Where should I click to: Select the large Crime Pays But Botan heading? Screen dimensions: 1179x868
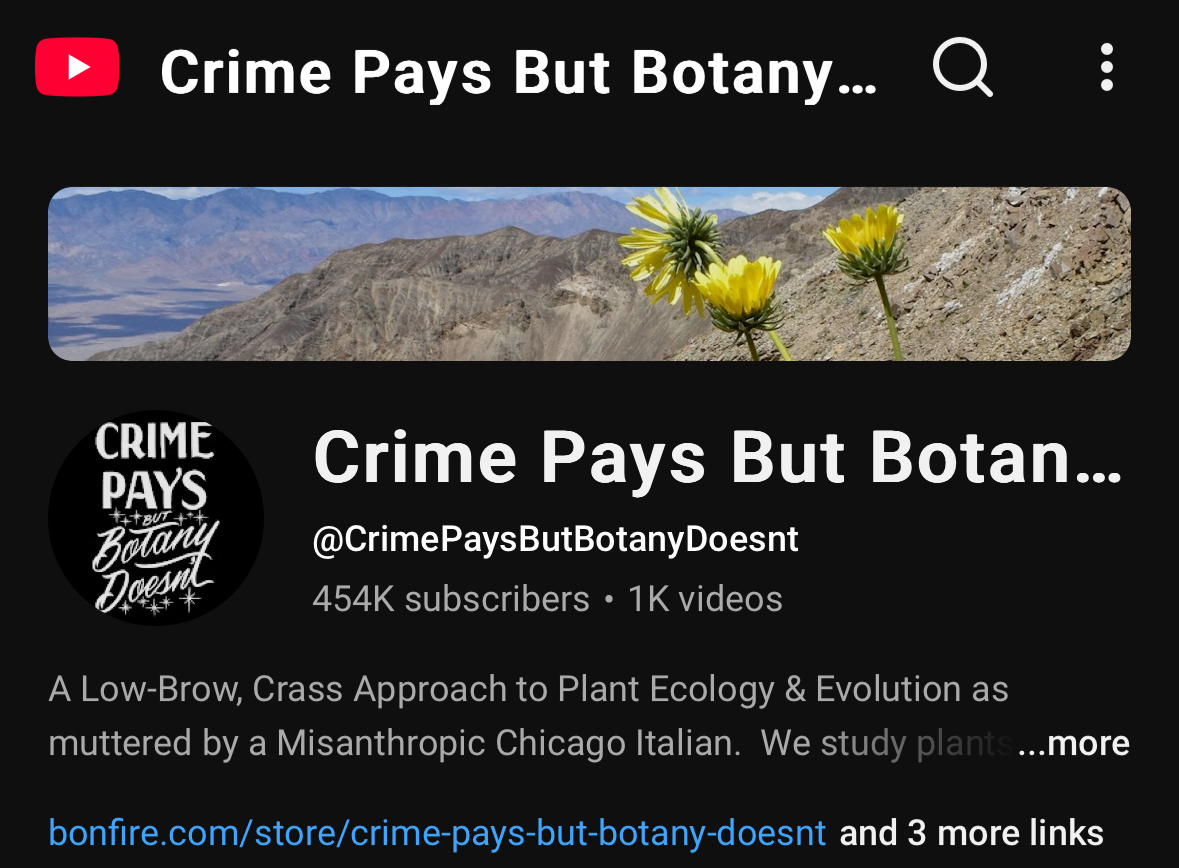coord(718,457)
